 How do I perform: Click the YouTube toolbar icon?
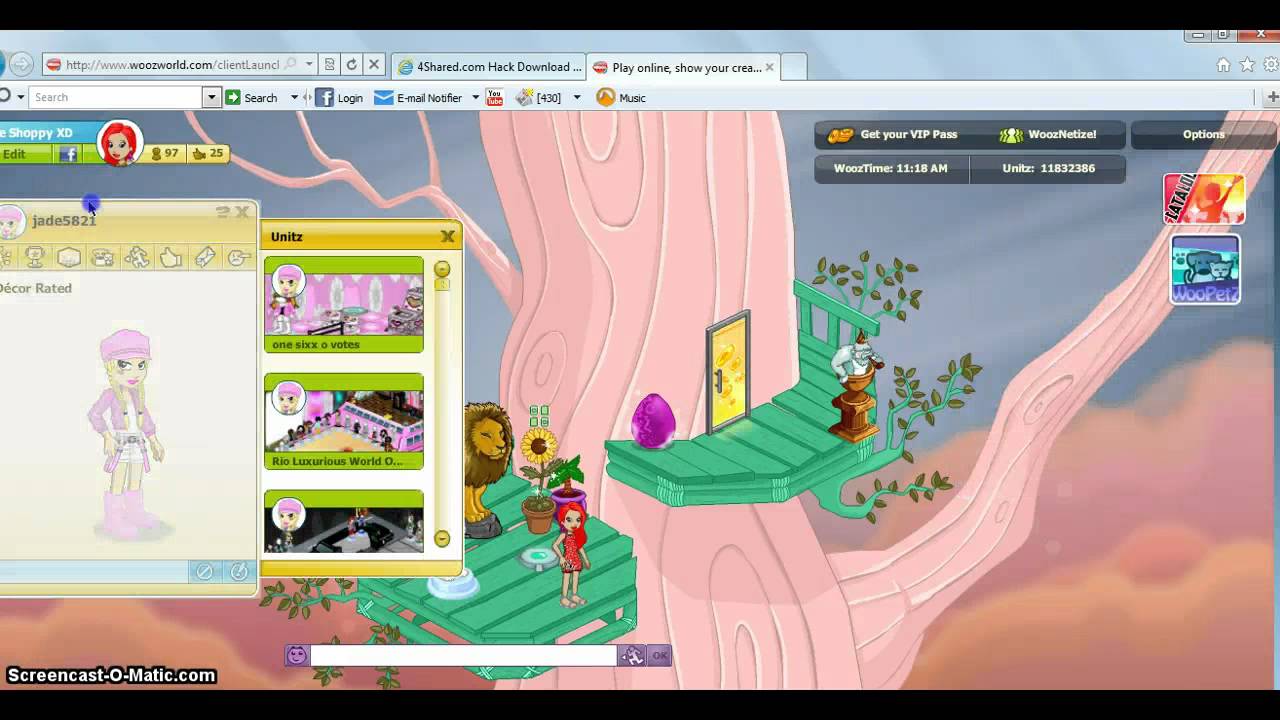point(494,97)
